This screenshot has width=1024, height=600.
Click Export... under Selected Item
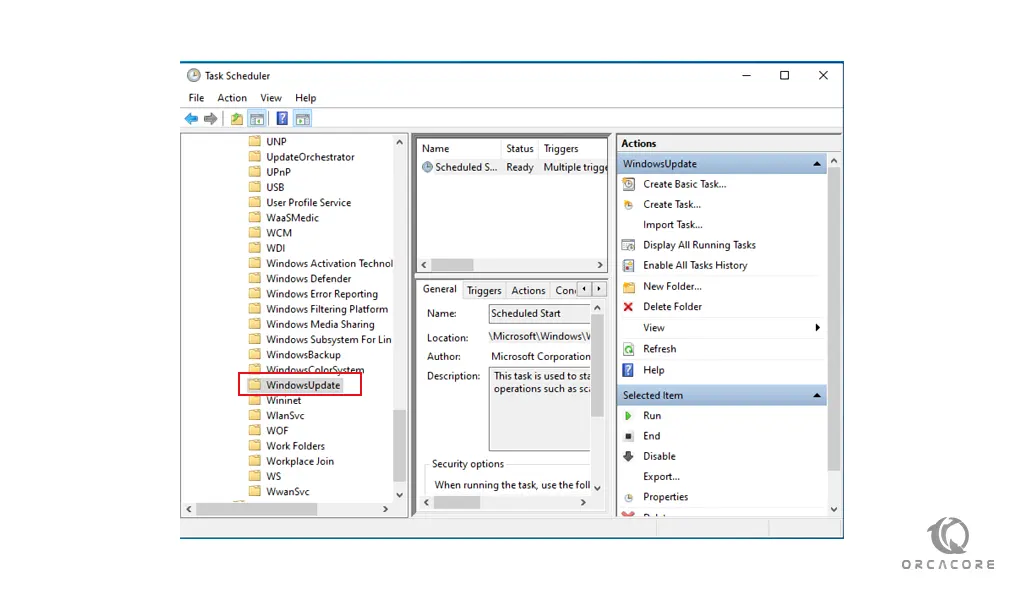click(662, 477)
